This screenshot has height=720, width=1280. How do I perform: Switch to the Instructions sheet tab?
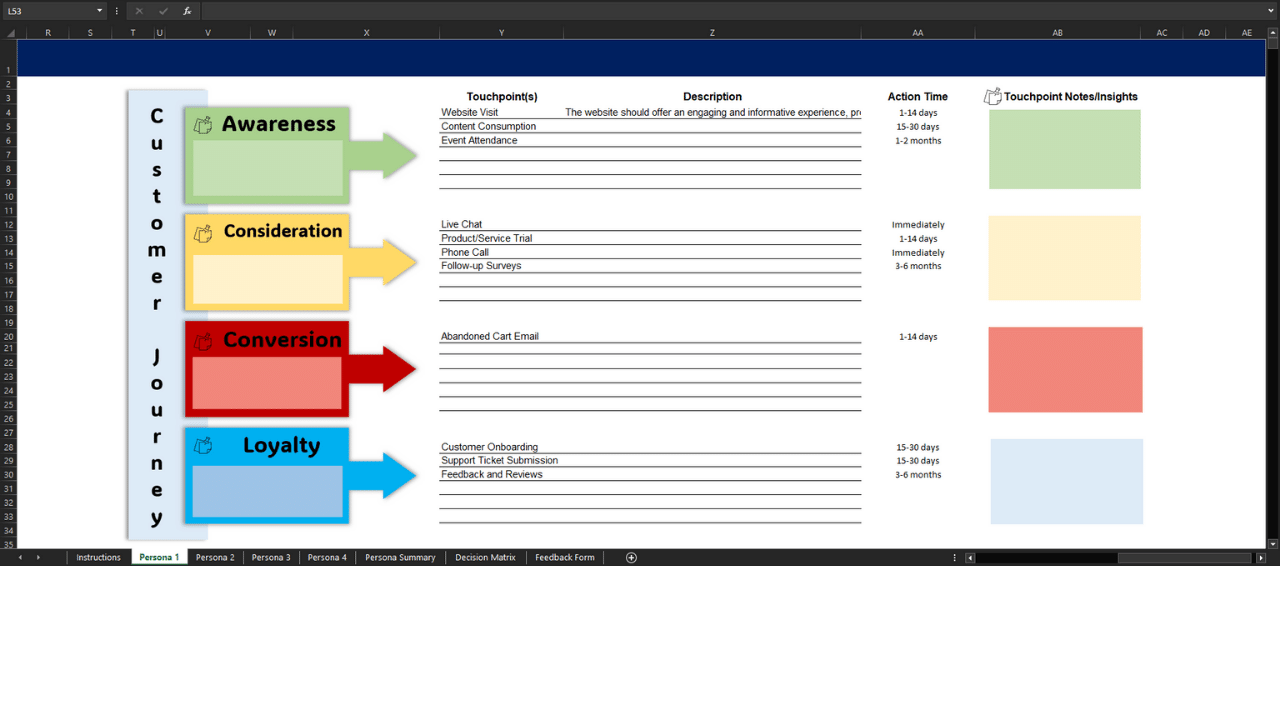click(98, 558)
